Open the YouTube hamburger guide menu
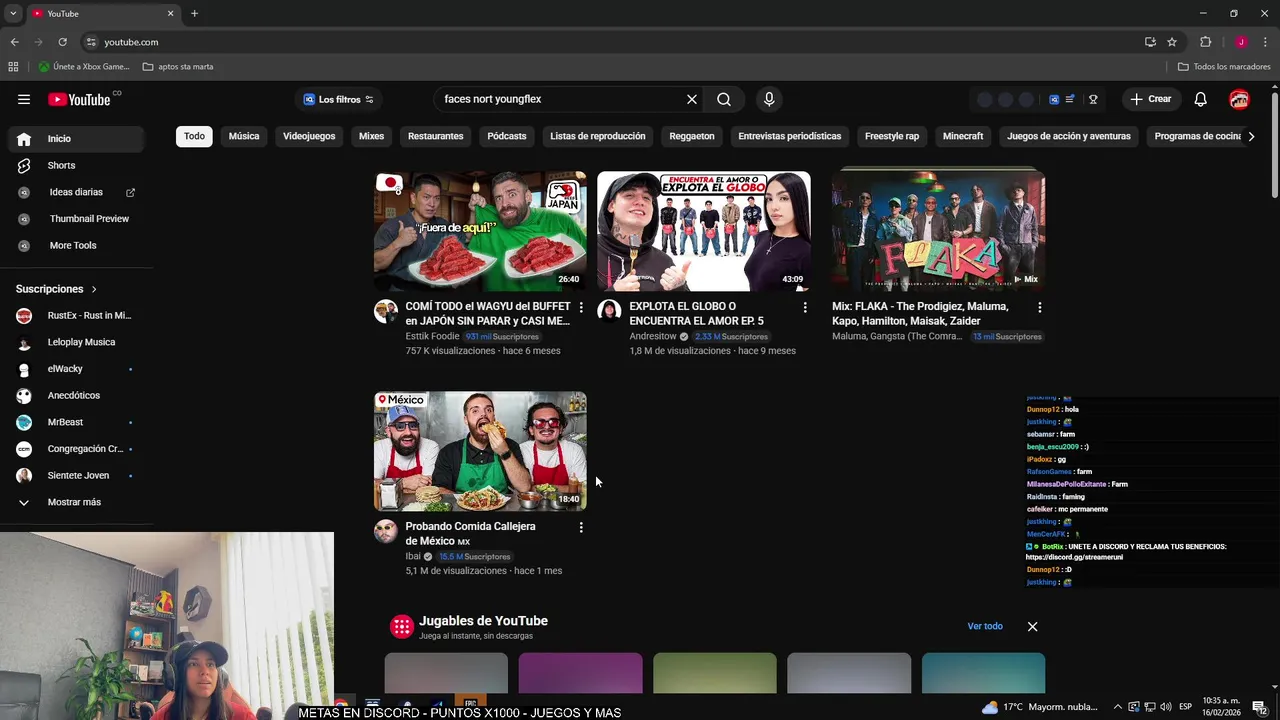 [x=24, y=99]
